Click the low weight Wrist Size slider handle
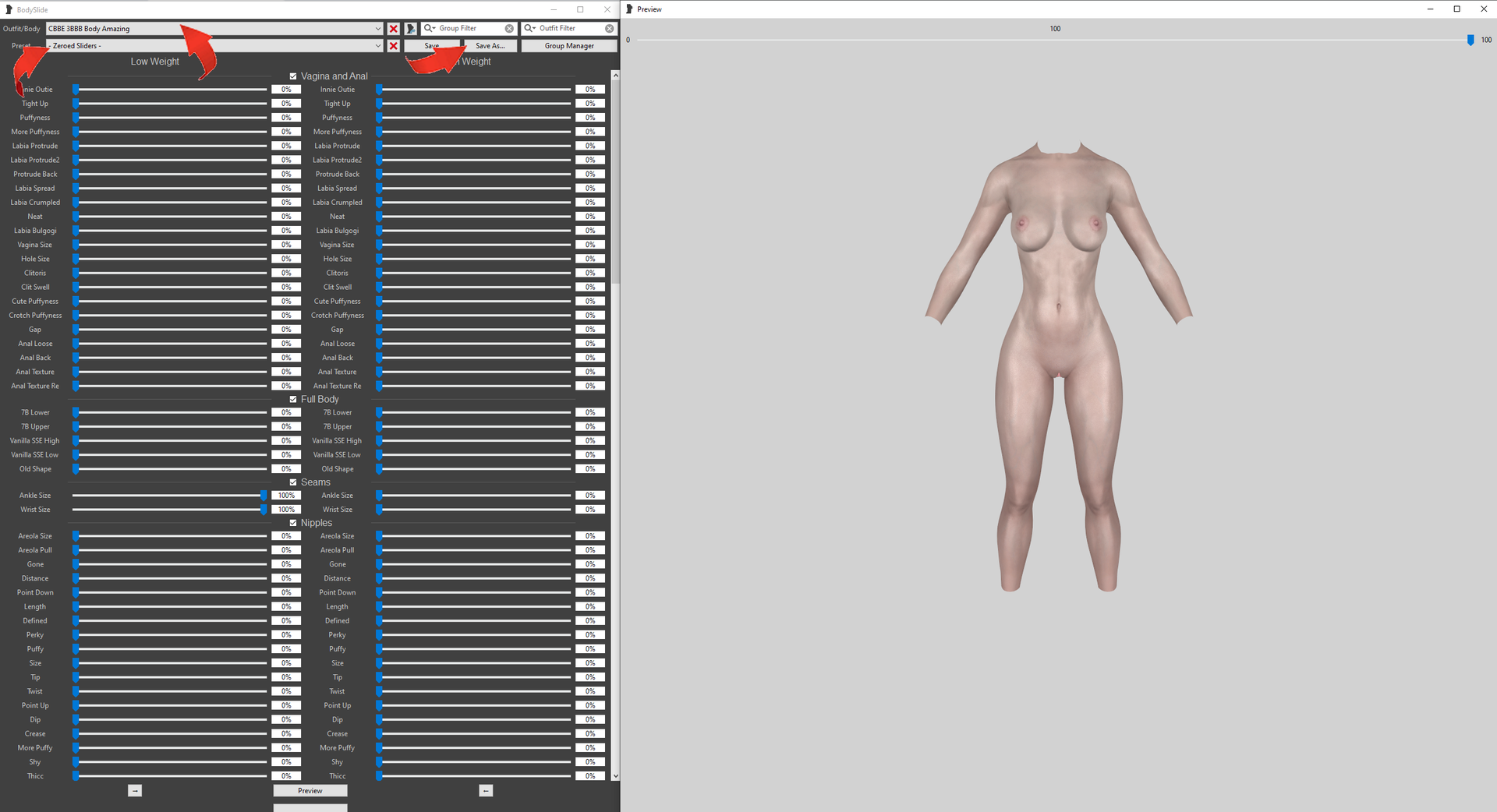 click(x=264, y=510)
